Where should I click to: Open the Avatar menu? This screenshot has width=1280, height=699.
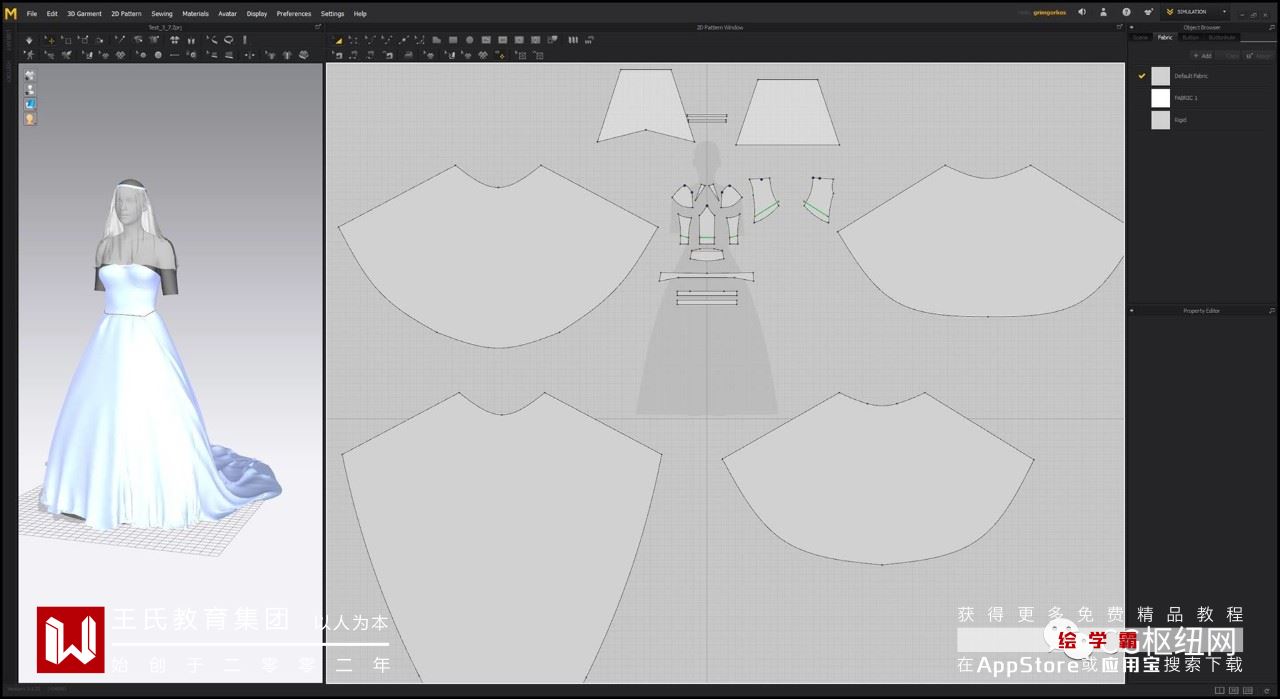[x=228, y=14]
